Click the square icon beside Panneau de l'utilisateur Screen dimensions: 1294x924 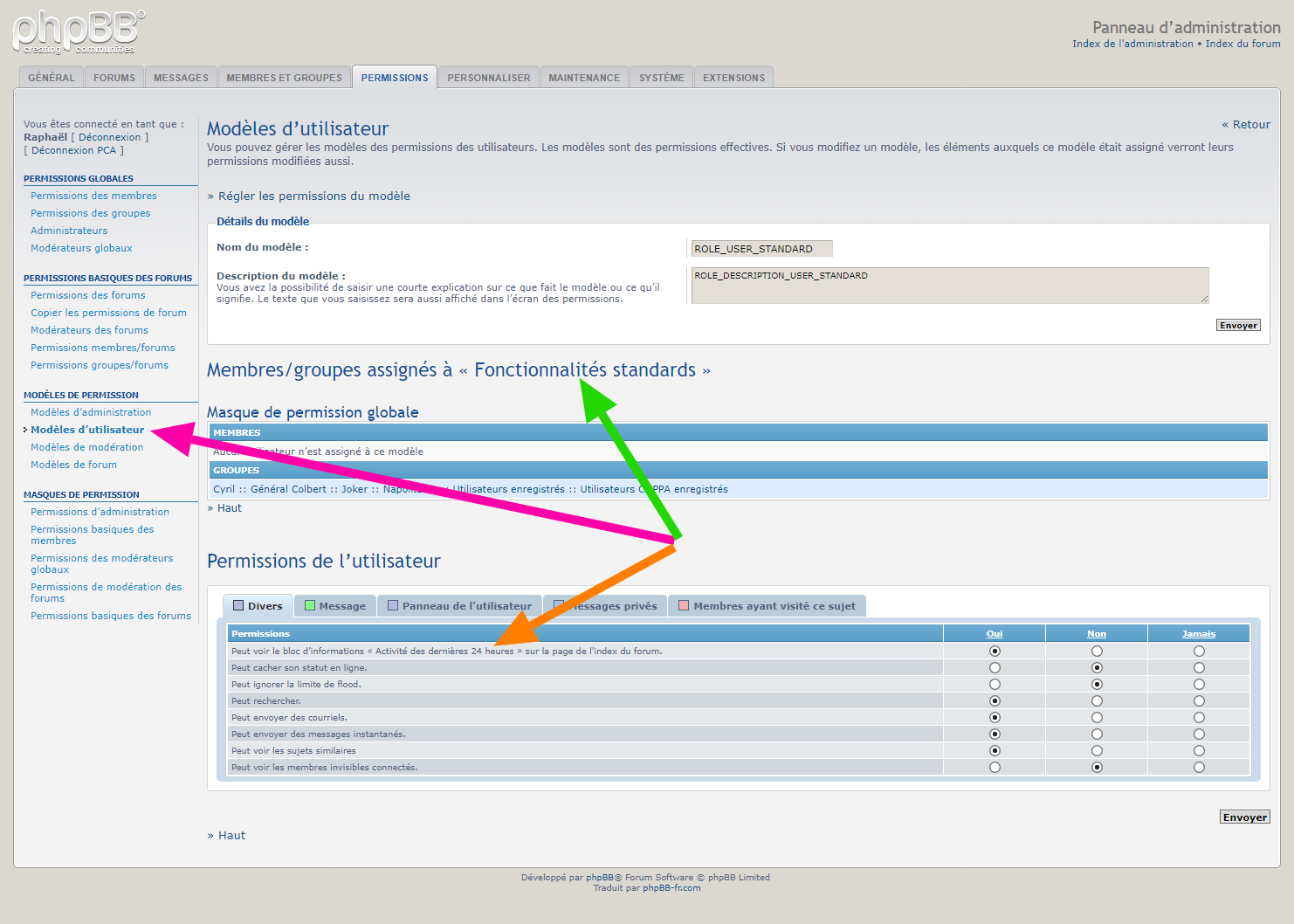[393, 606]
